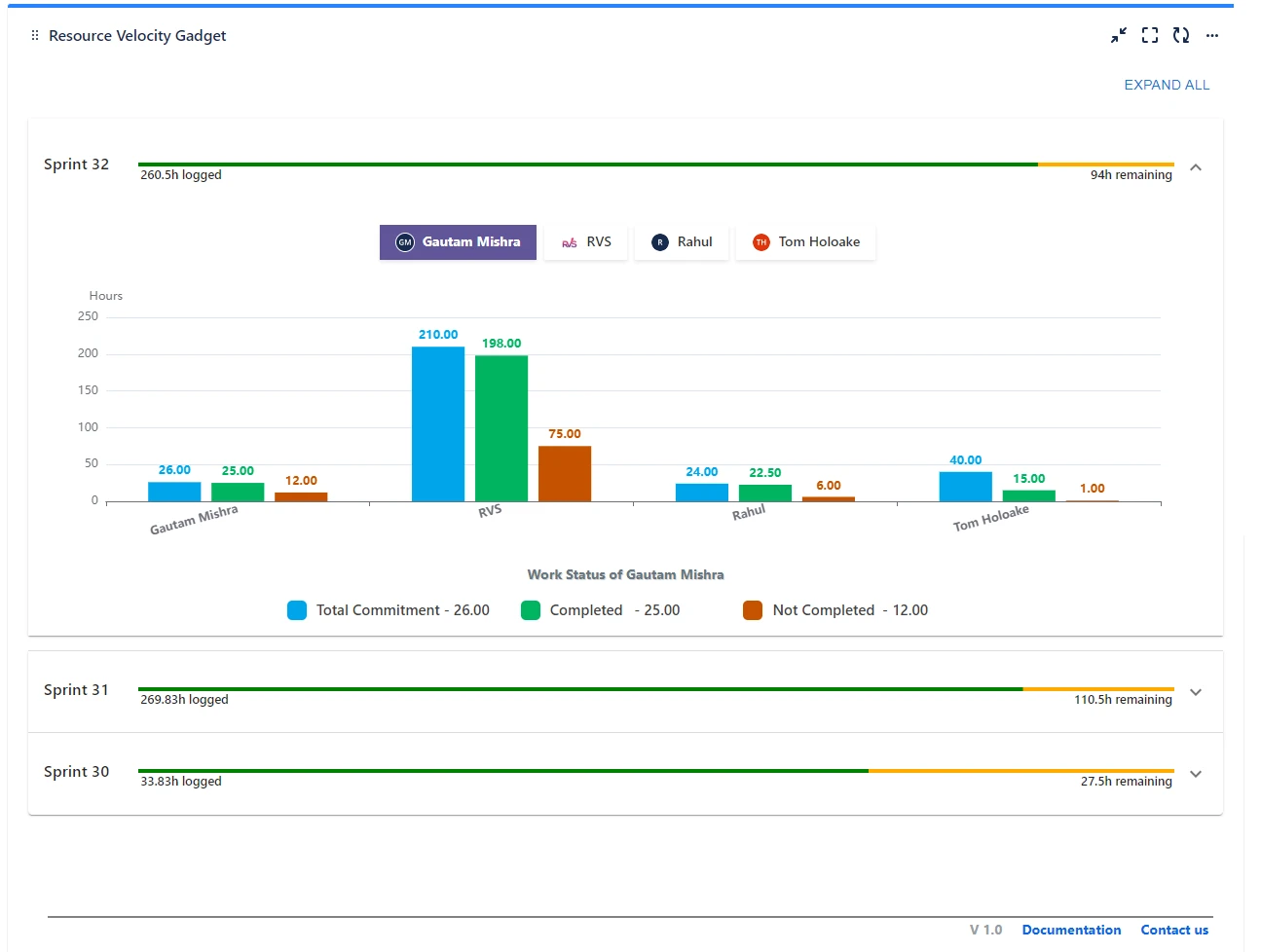Refresh the Resource Velocity Gadget
1261x952 pixels.
1181,35
